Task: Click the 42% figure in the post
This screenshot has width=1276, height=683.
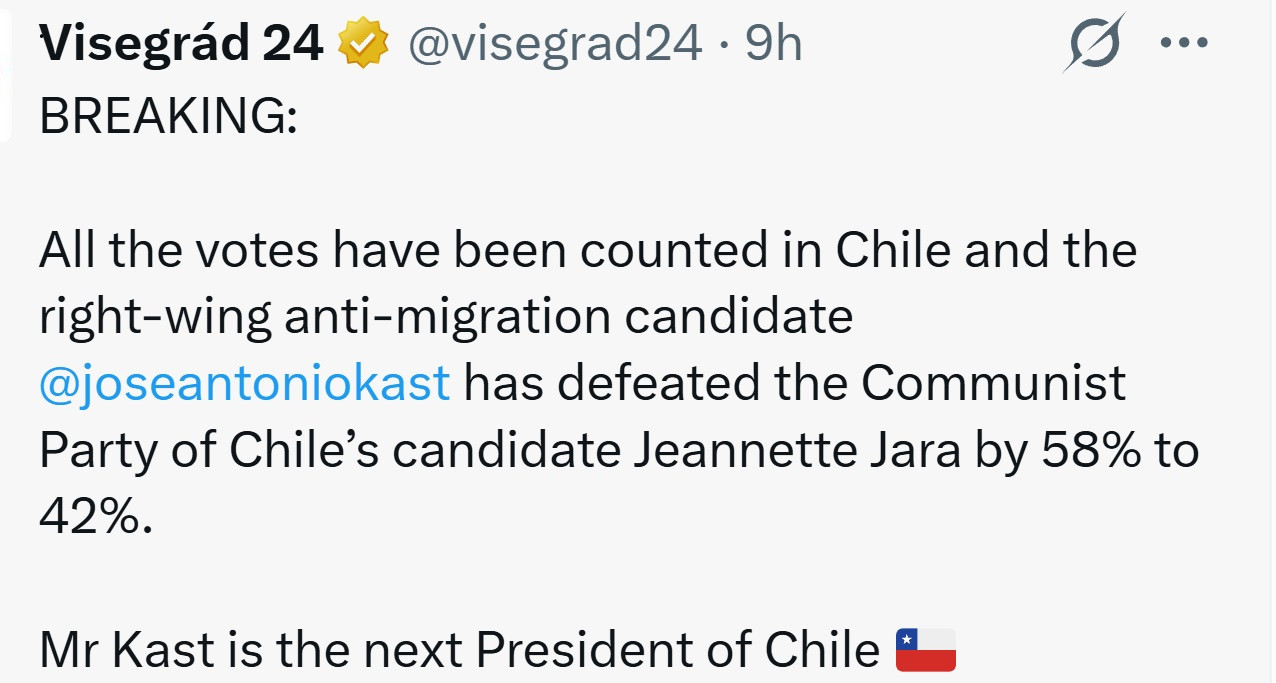Action: [96, 518]
